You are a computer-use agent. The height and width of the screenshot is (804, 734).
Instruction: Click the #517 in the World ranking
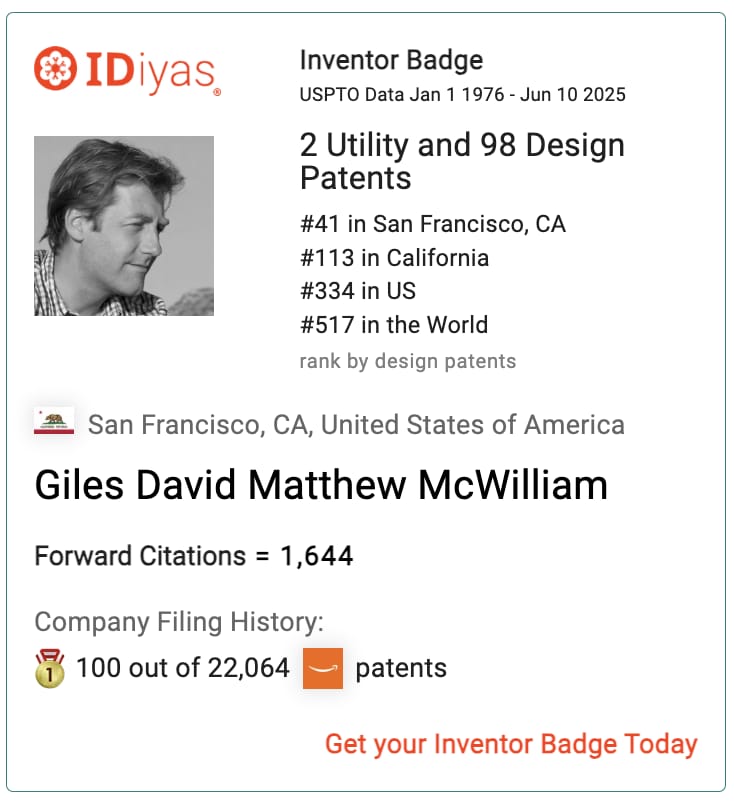click(x=394, y=325)
